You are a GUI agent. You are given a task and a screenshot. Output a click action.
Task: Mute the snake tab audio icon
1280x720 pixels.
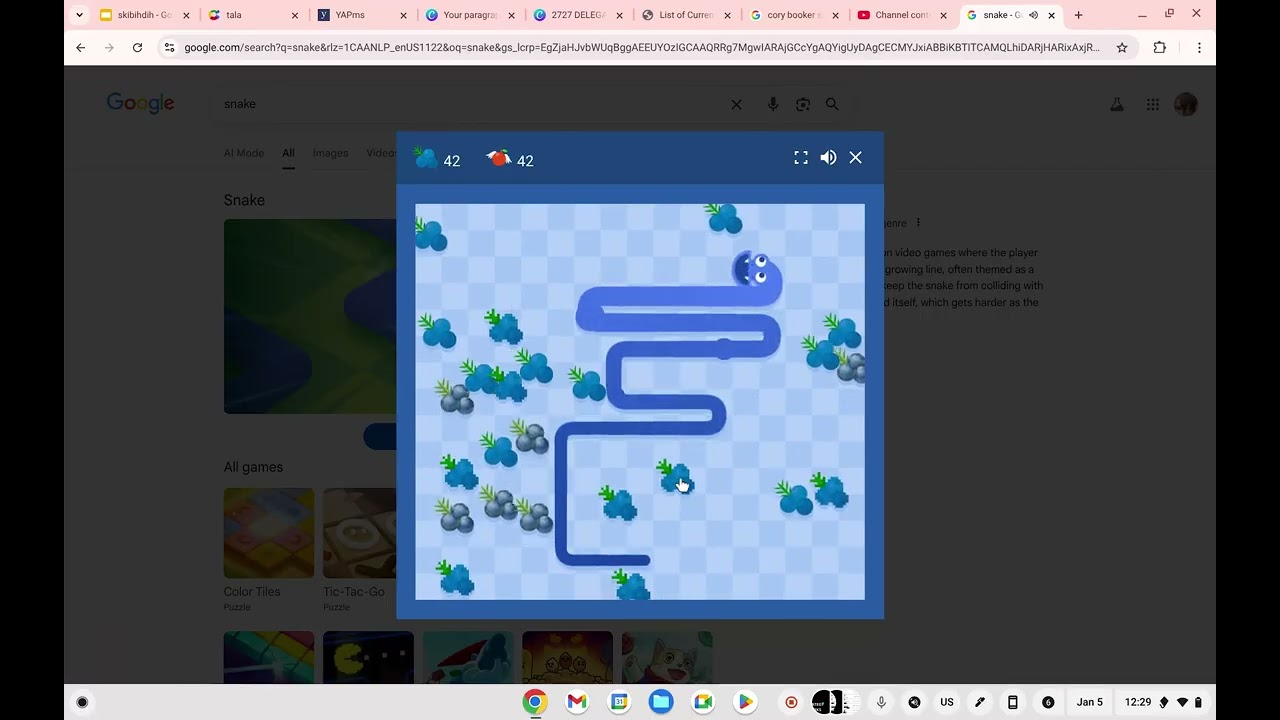pyautogui.click(x=1033, y=15)
